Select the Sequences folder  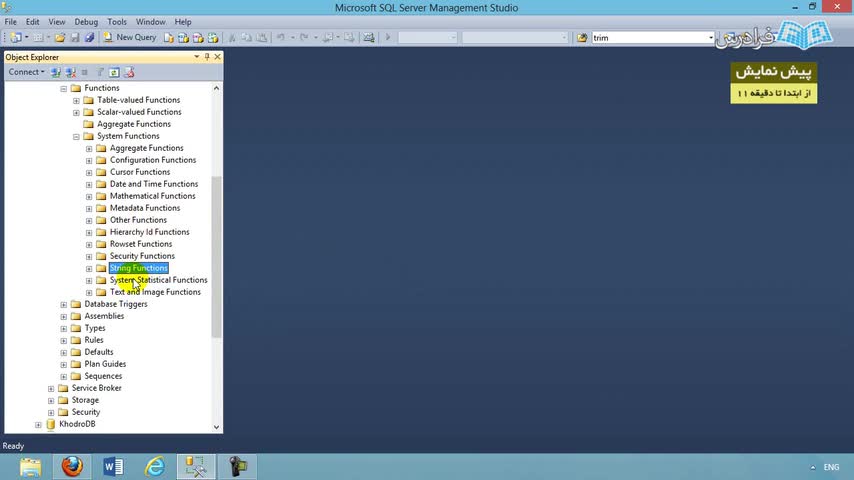coord(103,376)
